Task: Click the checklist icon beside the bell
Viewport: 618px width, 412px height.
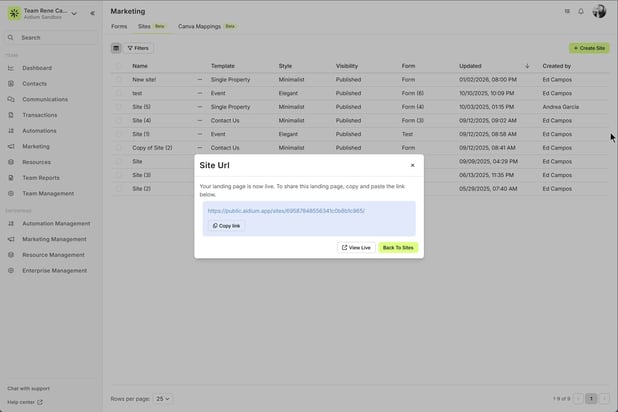Action: (567, 12)
